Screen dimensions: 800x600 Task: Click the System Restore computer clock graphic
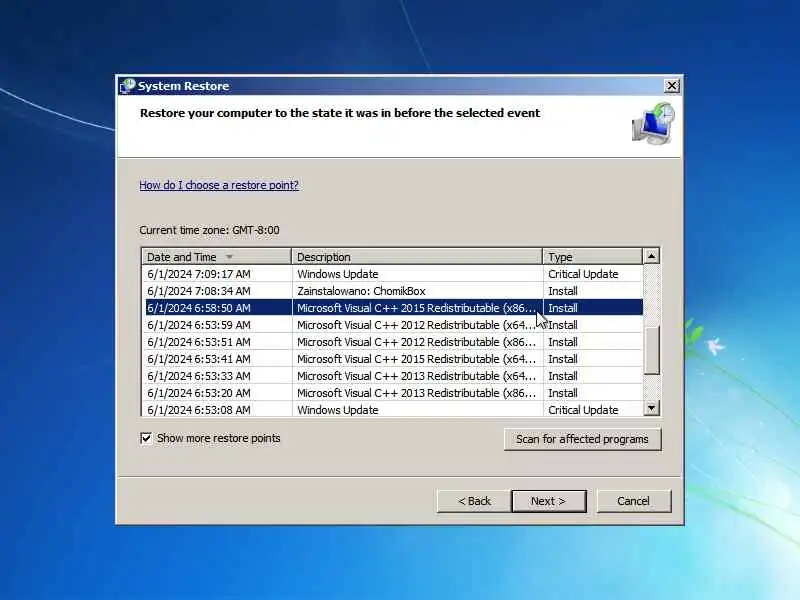[653, 123]
